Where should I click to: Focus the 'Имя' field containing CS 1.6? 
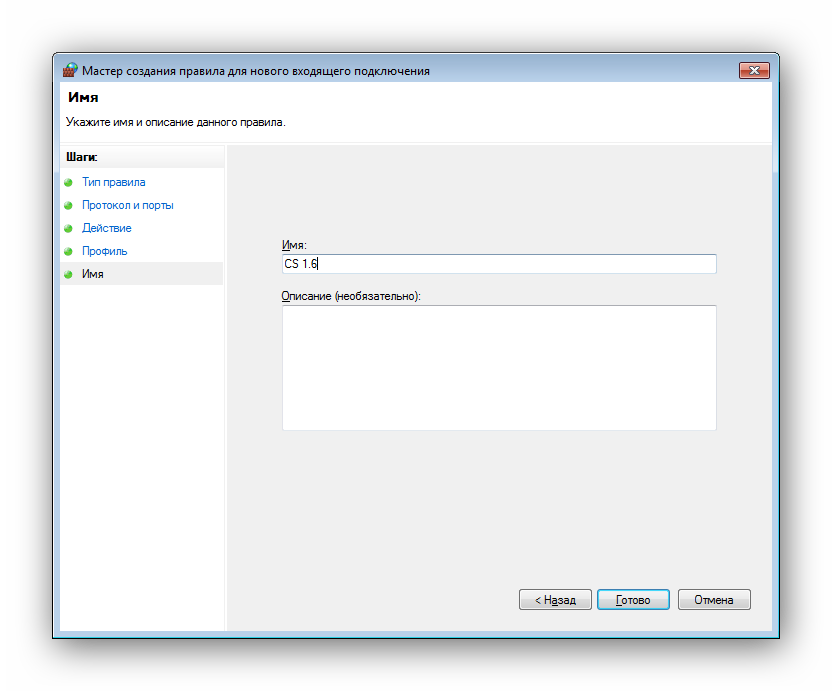tap(499, 264)
